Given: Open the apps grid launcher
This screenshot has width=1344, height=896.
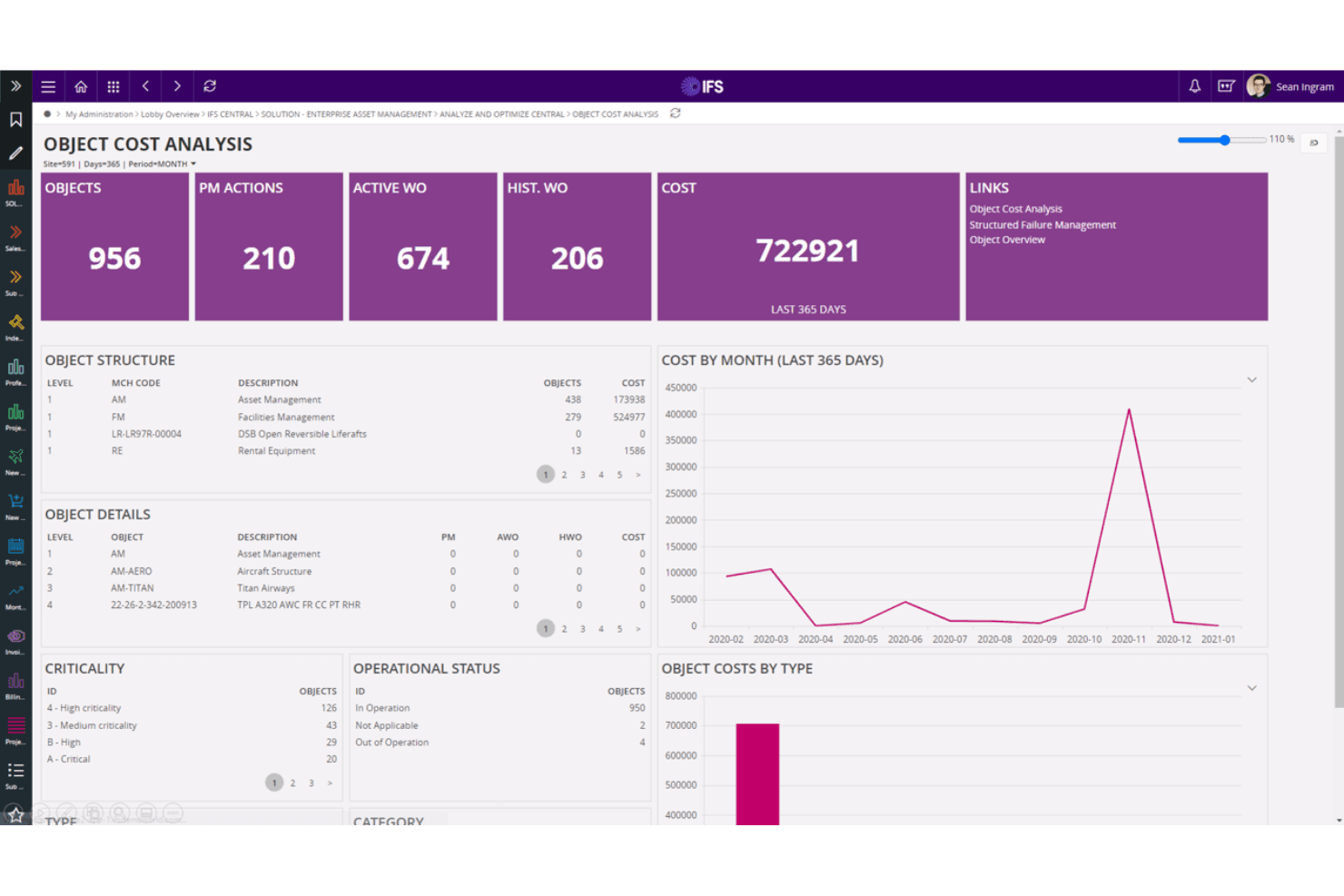Looking at the screenshot, I should tap(114, 87).
